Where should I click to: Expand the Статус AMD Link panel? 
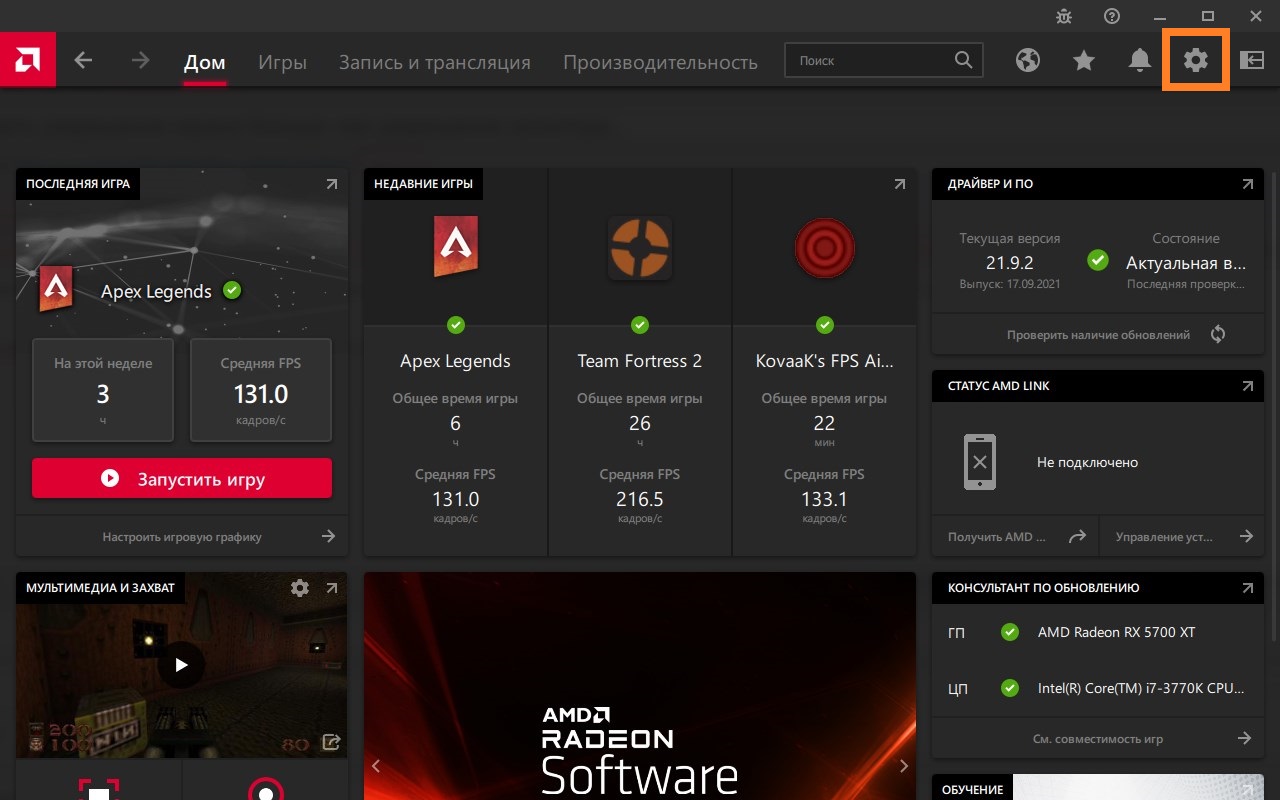(x=1247, y=386)
